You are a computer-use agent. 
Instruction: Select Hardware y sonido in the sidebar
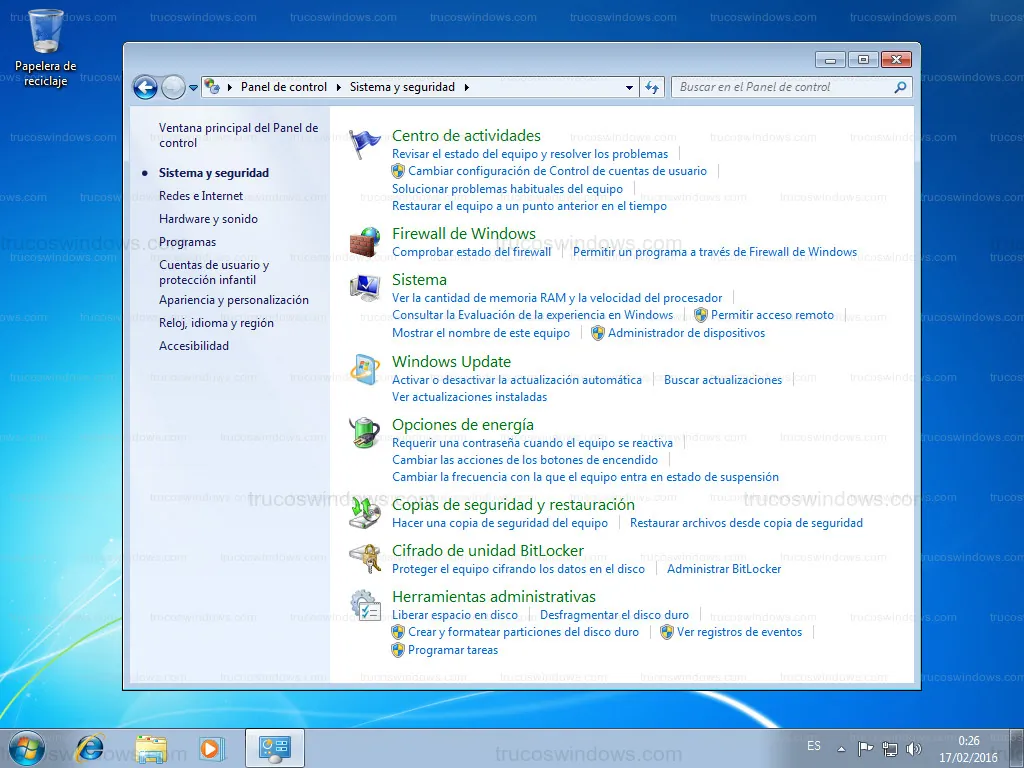tap(208, 219)
